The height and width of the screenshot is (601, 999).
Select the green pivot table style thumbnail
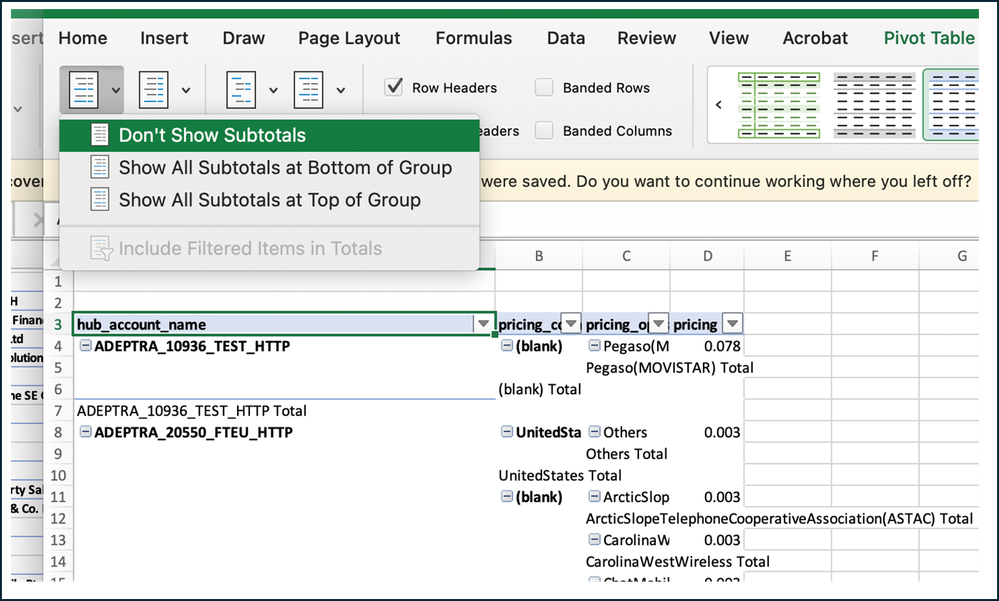tap(779, 105)
